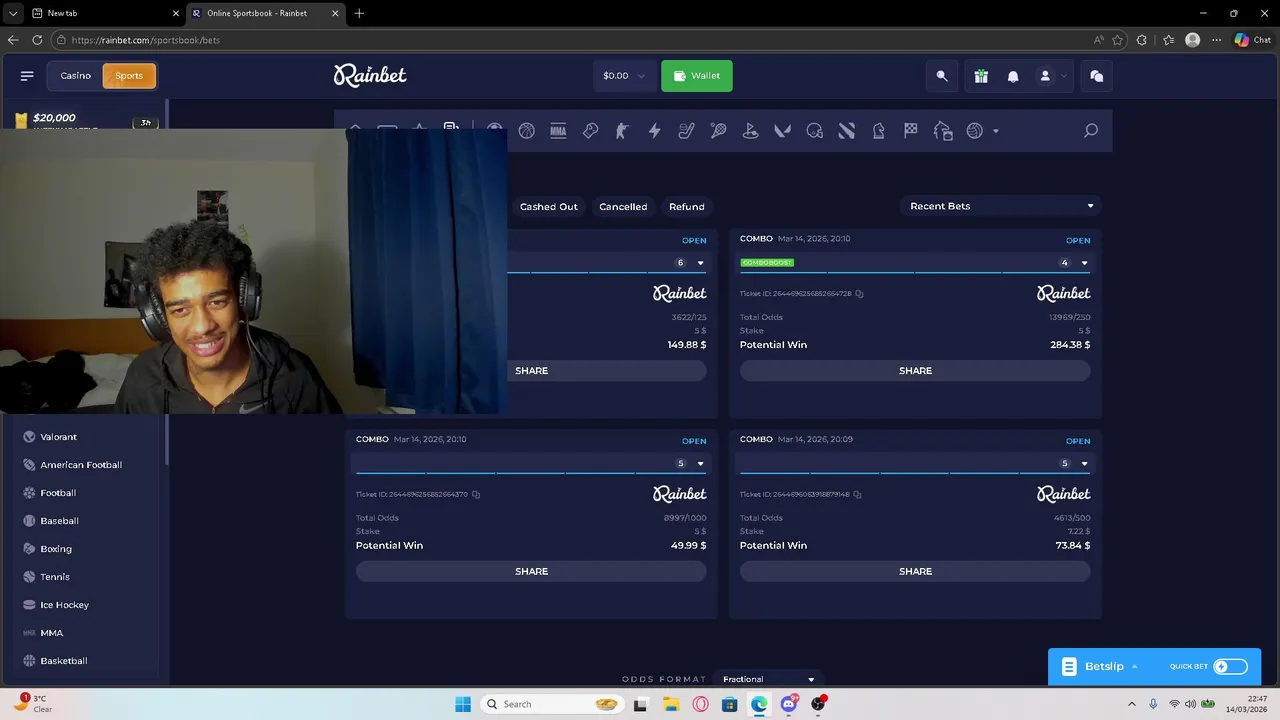Screen dimensions: 1280x720
Task: Open the profile menu chevron
Action: pyautogui.click(x=1064, y=76)
